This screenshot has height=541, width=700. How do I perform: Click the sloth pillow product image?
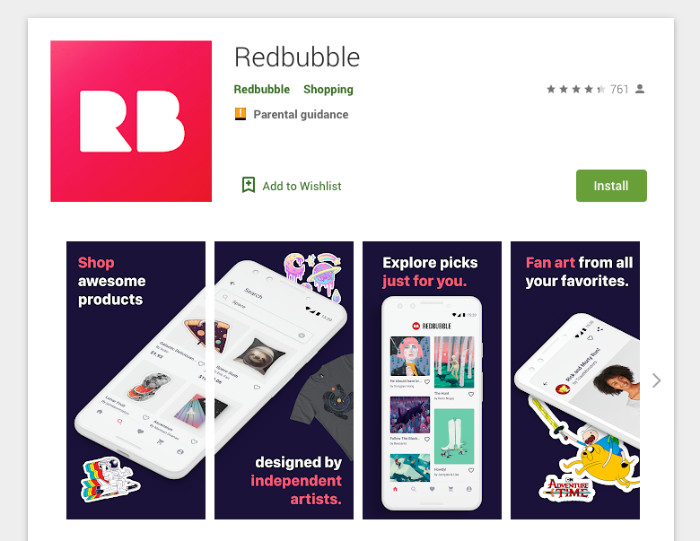(x=259, y=355)
